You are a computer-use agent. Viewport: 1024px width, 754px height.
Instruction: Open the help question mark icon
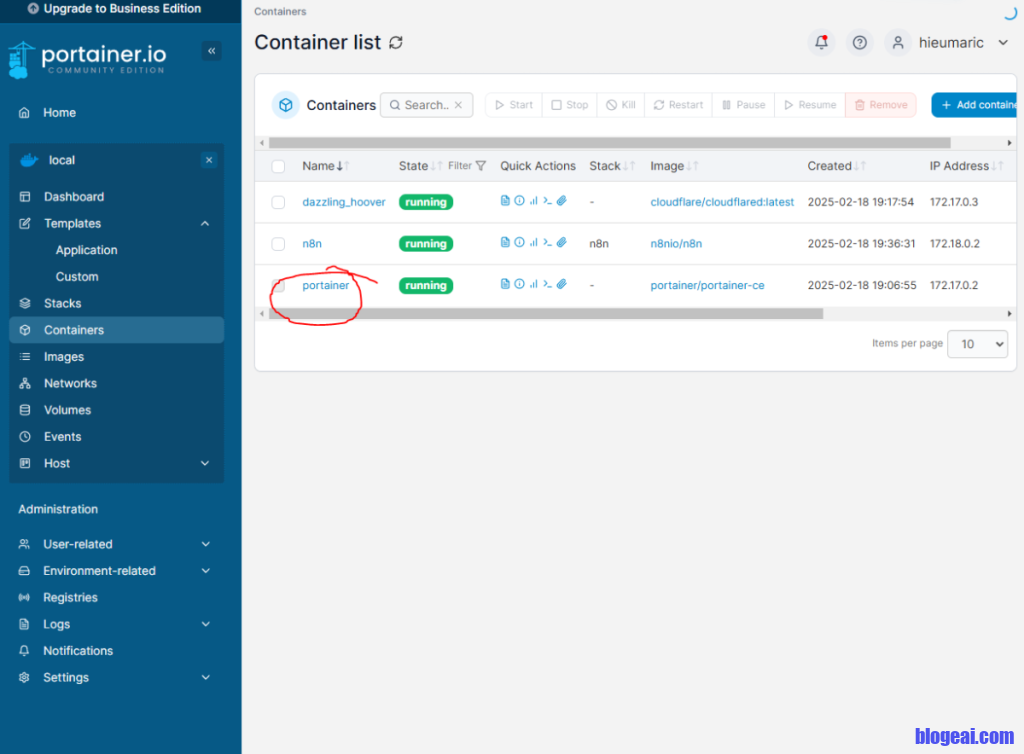(x=858, y=43)
